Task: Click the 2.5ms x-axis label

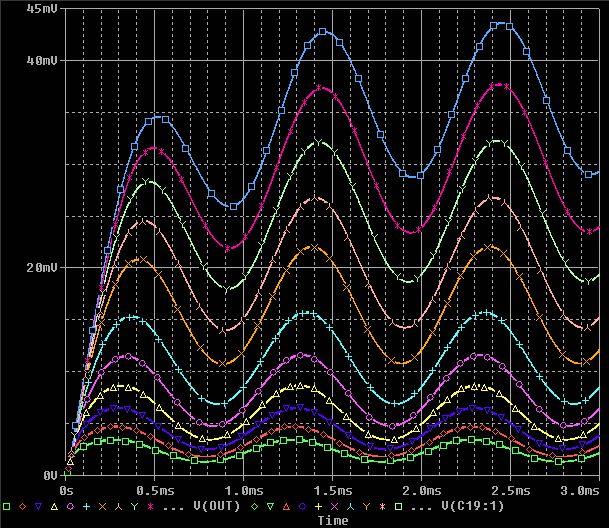Action: [x=511, y=491]
